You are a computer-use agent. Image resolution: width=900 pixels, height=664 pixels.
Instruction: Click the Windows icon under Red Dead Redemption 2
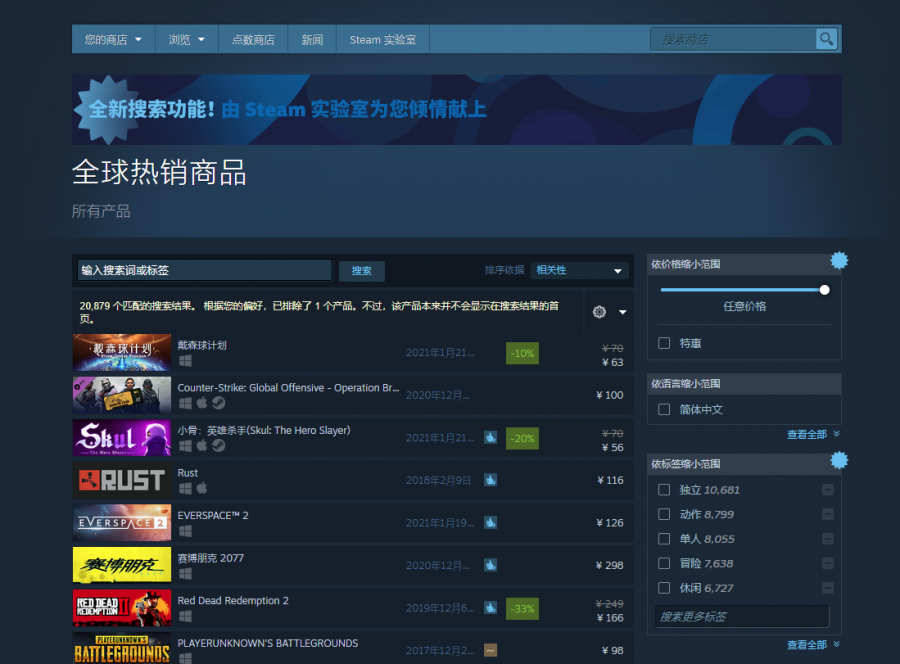[x=185, y=616]
